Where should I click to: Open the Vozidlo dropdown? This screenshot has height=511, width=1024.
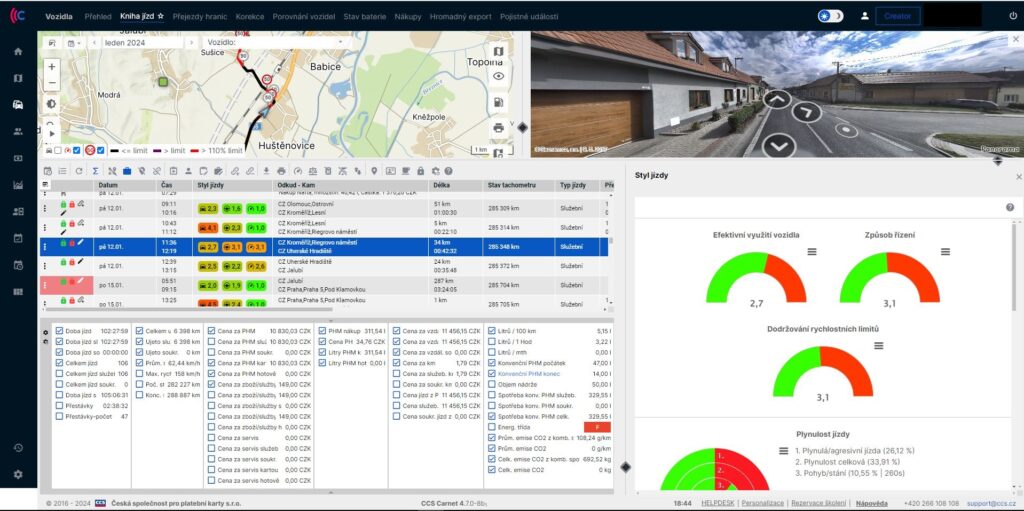[276, 42]
